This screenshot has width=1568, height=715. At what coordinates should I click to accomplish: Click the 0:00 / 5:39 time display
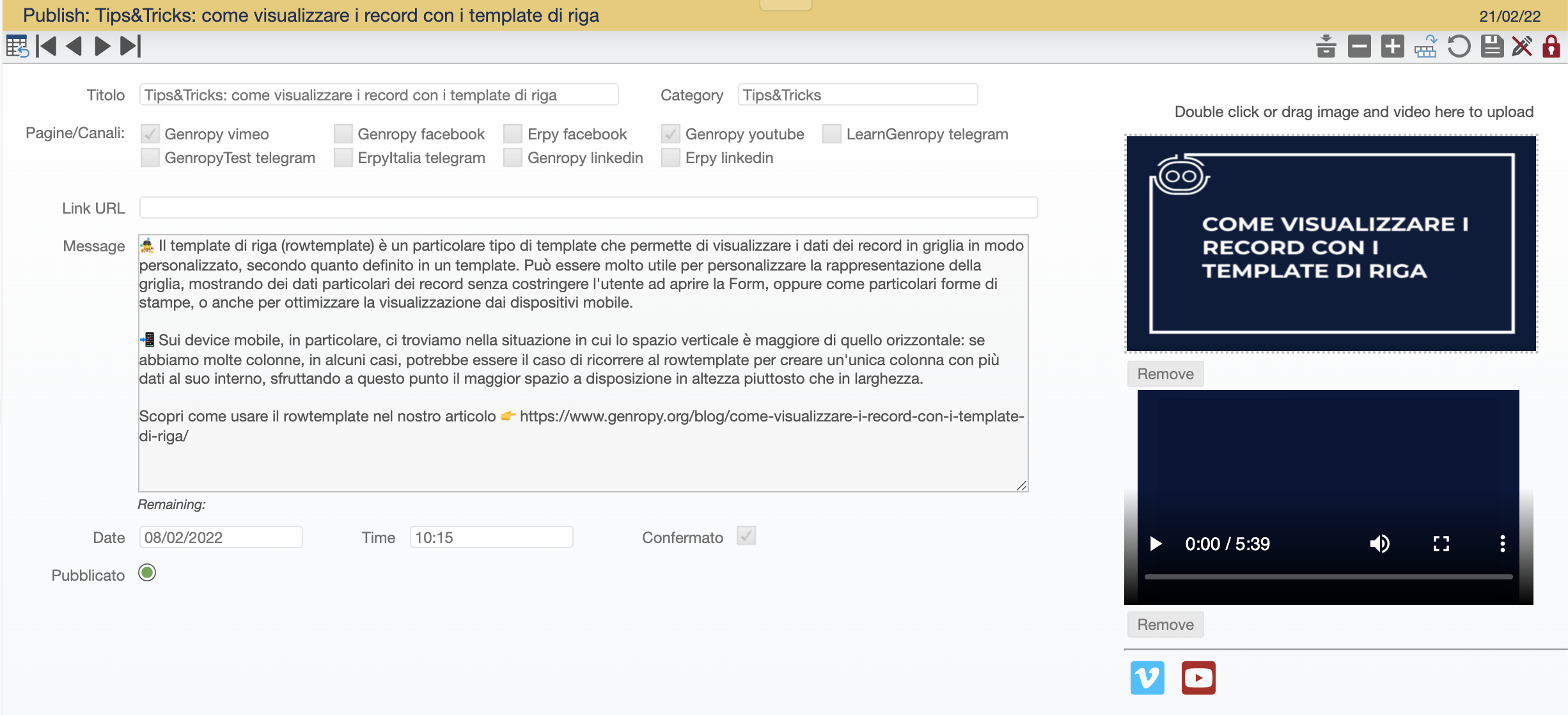click(x=1227, y=544)
